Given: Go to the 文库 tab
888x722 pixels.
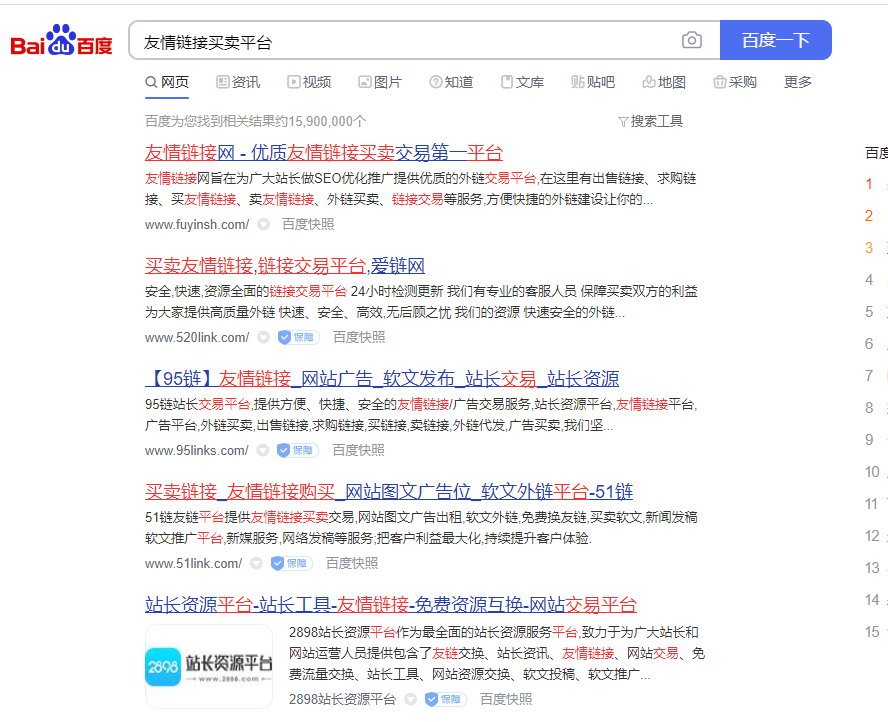Looking at the screenshot, I should coord(522,83).
